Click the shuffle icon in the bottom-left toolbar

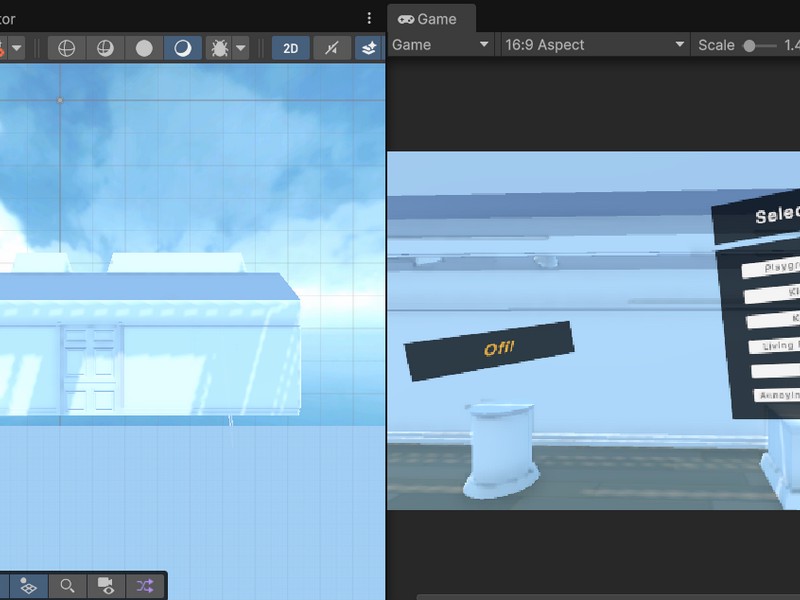(x=144, y=586)
